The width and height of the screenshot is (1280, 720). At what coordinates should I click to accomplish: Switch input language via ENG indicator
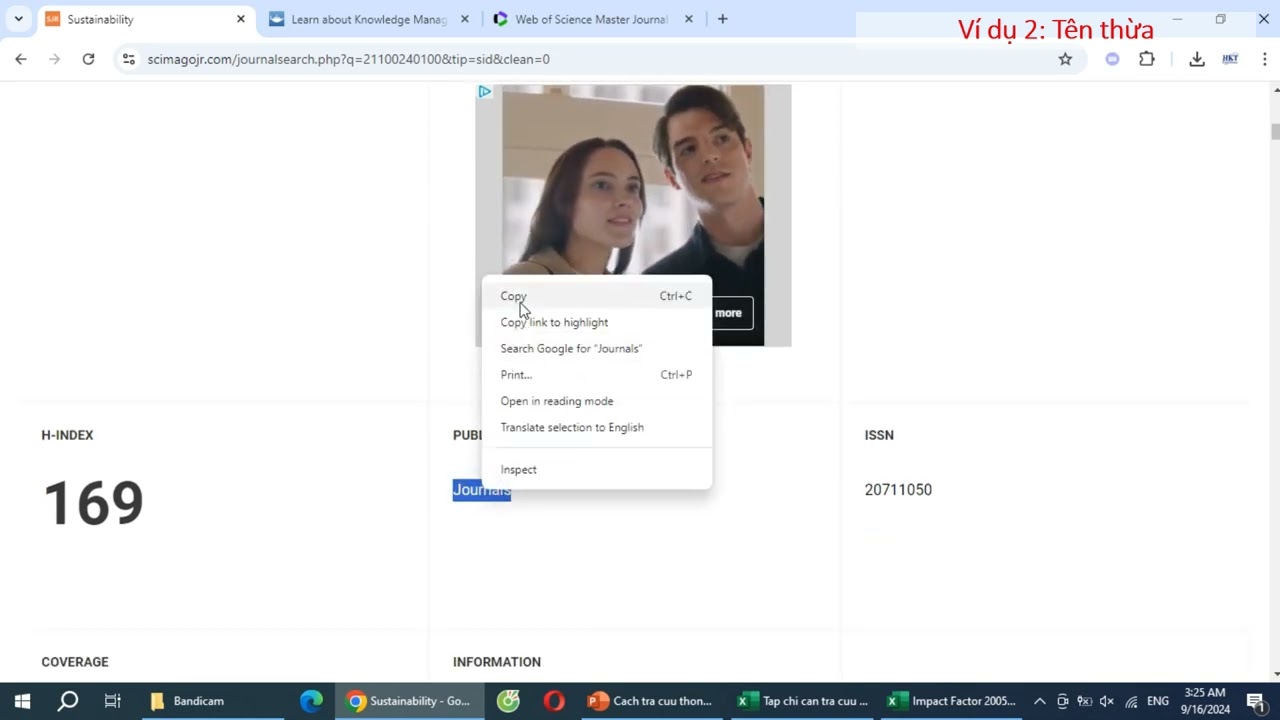(x=1158, y=701)
